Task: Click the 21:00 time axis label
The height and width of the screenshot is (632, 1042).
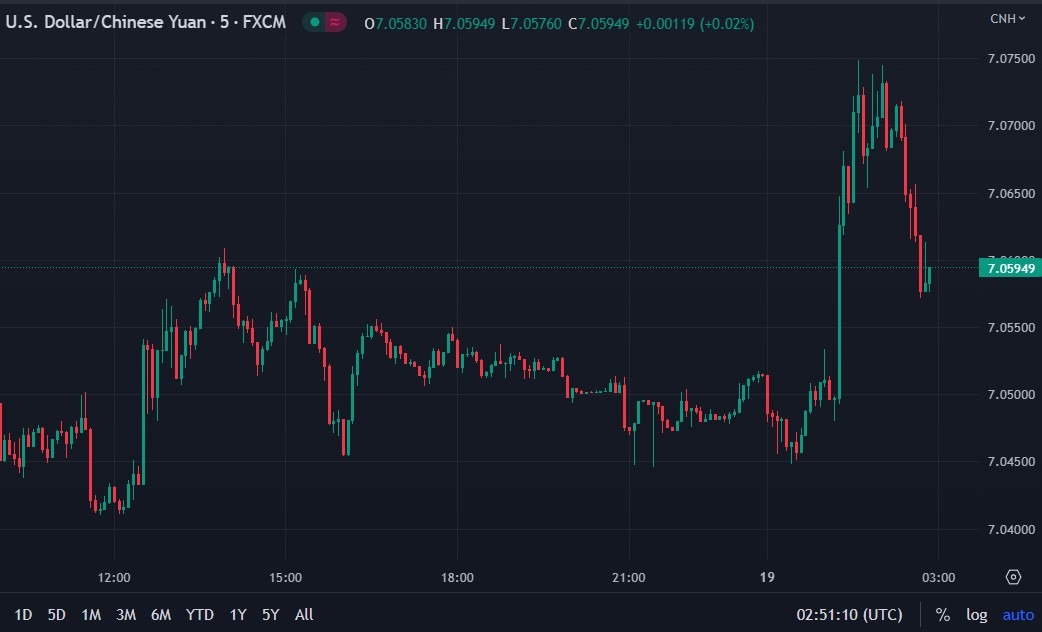Action: (x=629, y=578)
